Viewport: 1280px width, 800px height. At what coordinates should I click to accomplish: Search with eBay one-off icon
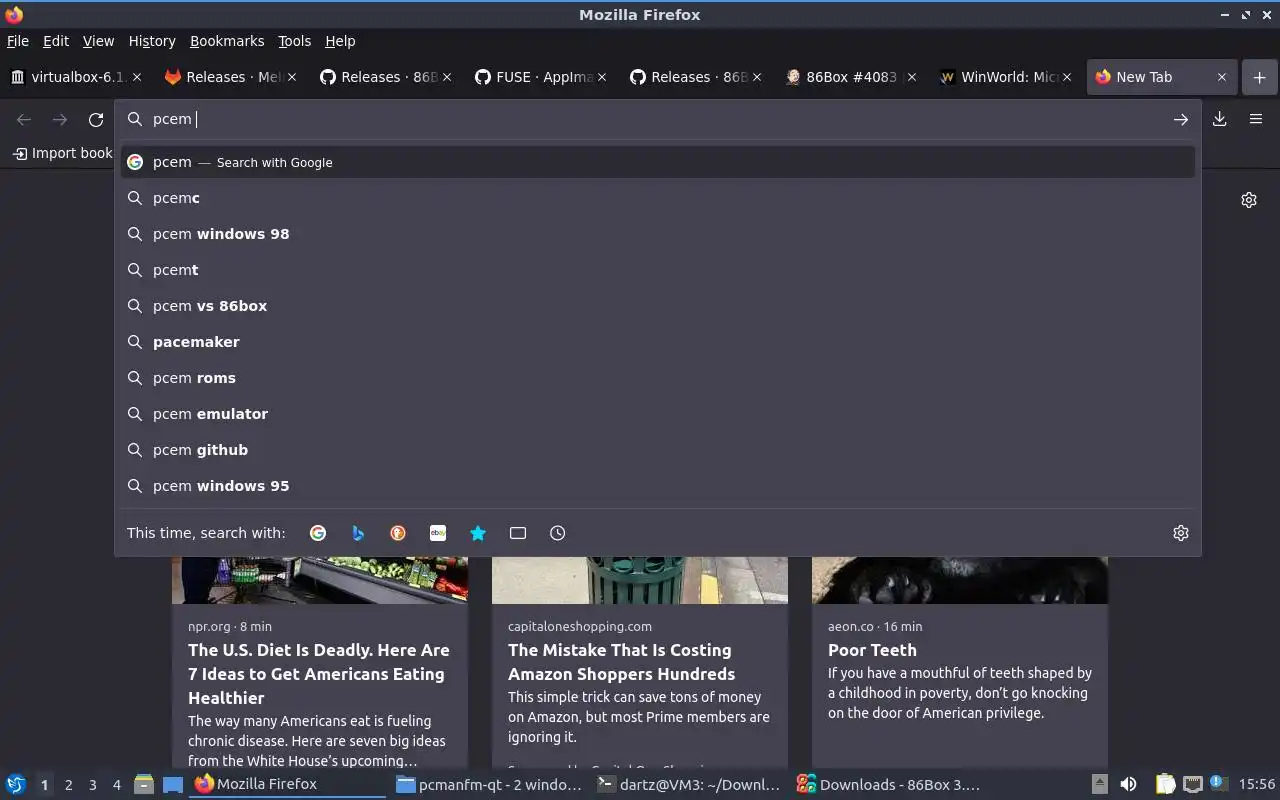tap(438, 533)
